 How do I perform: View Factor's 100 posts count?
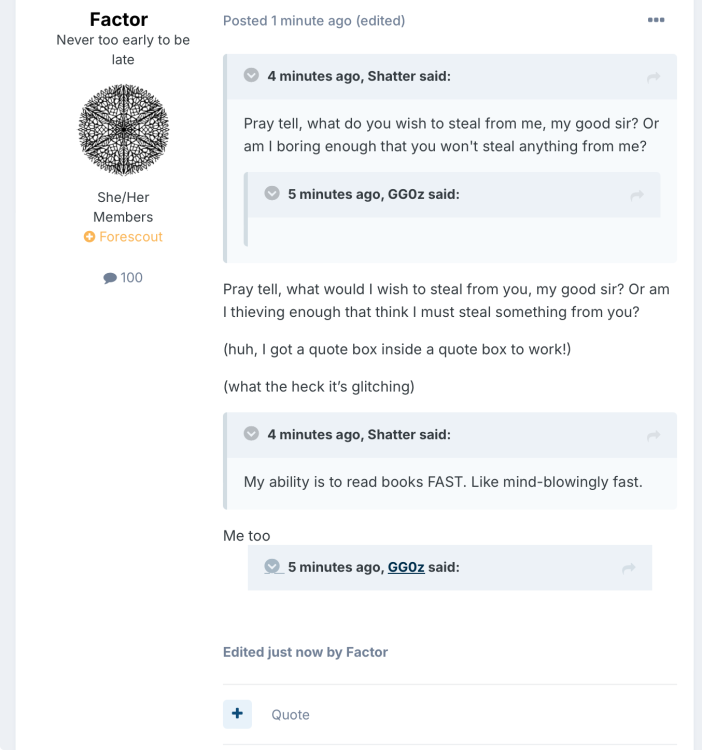click(x=123, y=277)
